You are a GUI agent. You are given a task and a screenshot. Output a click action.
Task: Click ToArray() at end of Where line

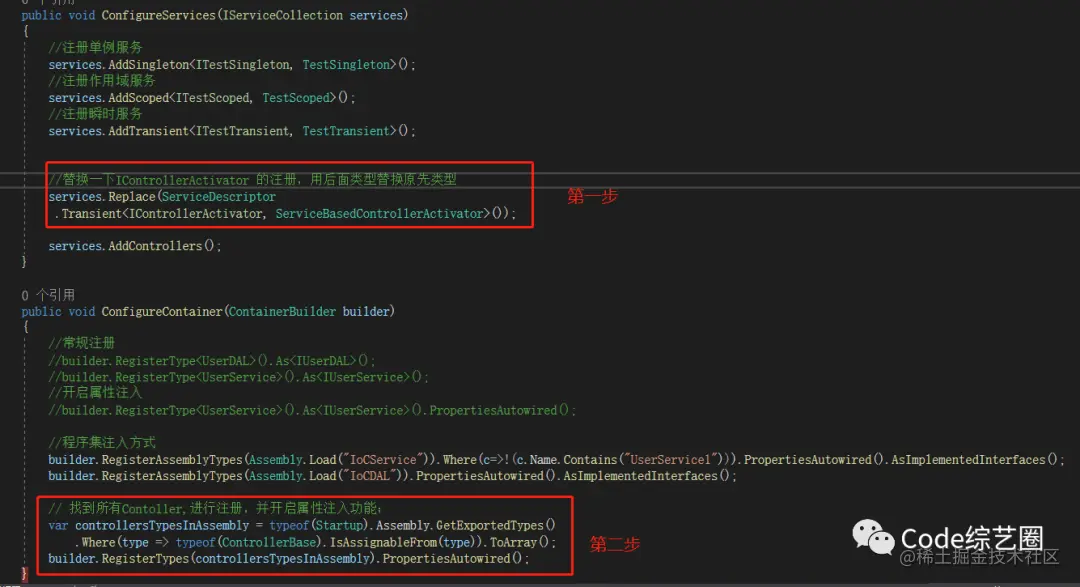coord(519,542)
